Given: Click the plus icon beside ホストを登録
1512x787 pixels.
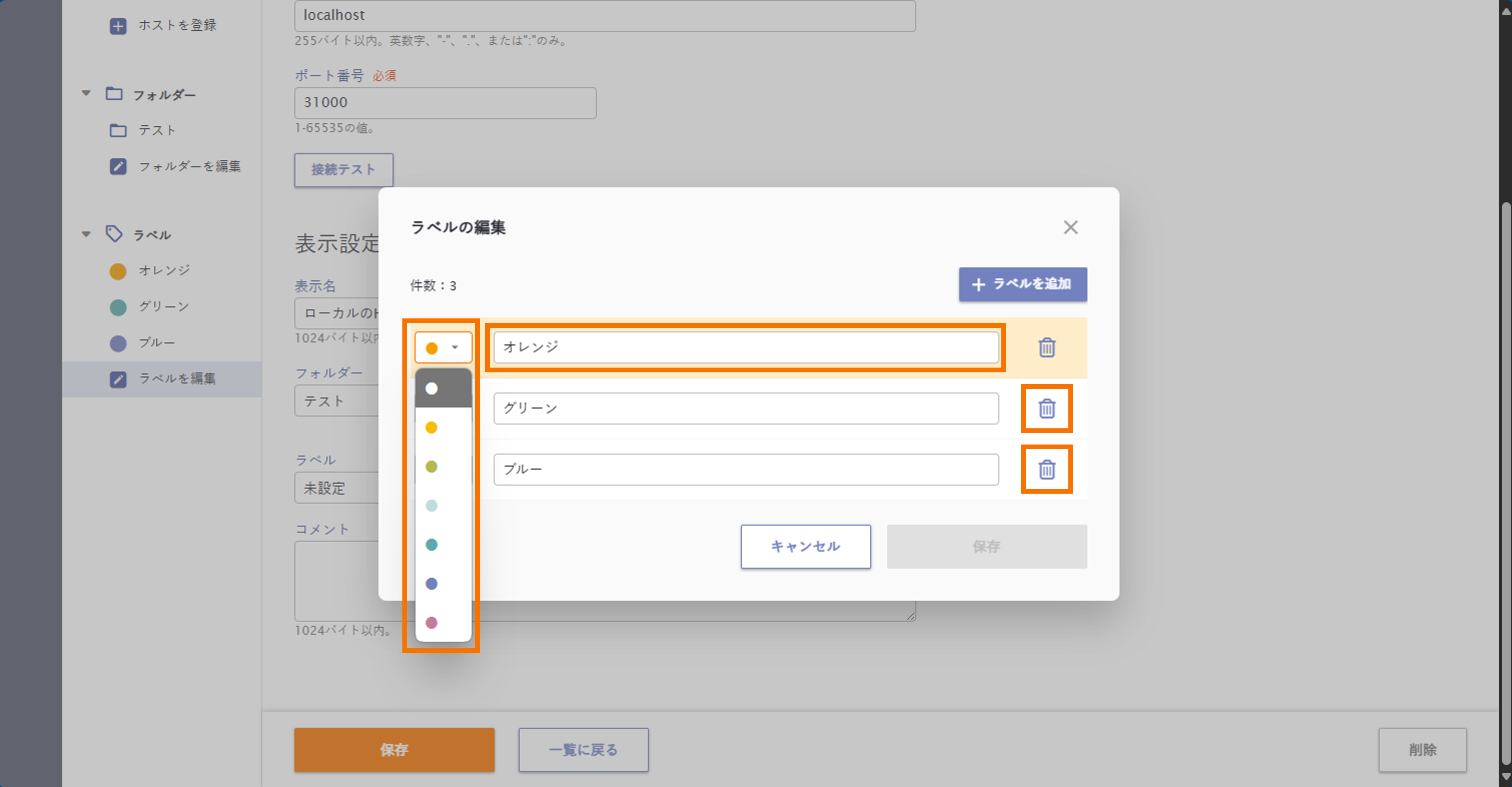Looking at the screenshot, I should 118,26.
